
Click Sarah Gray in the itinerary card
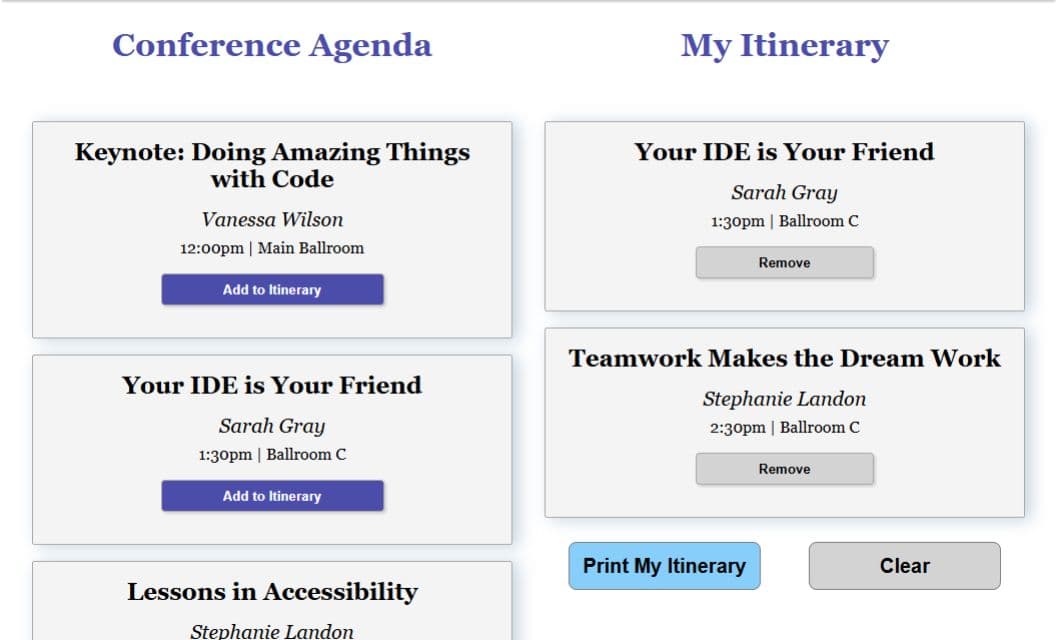[x=785, y=193]
